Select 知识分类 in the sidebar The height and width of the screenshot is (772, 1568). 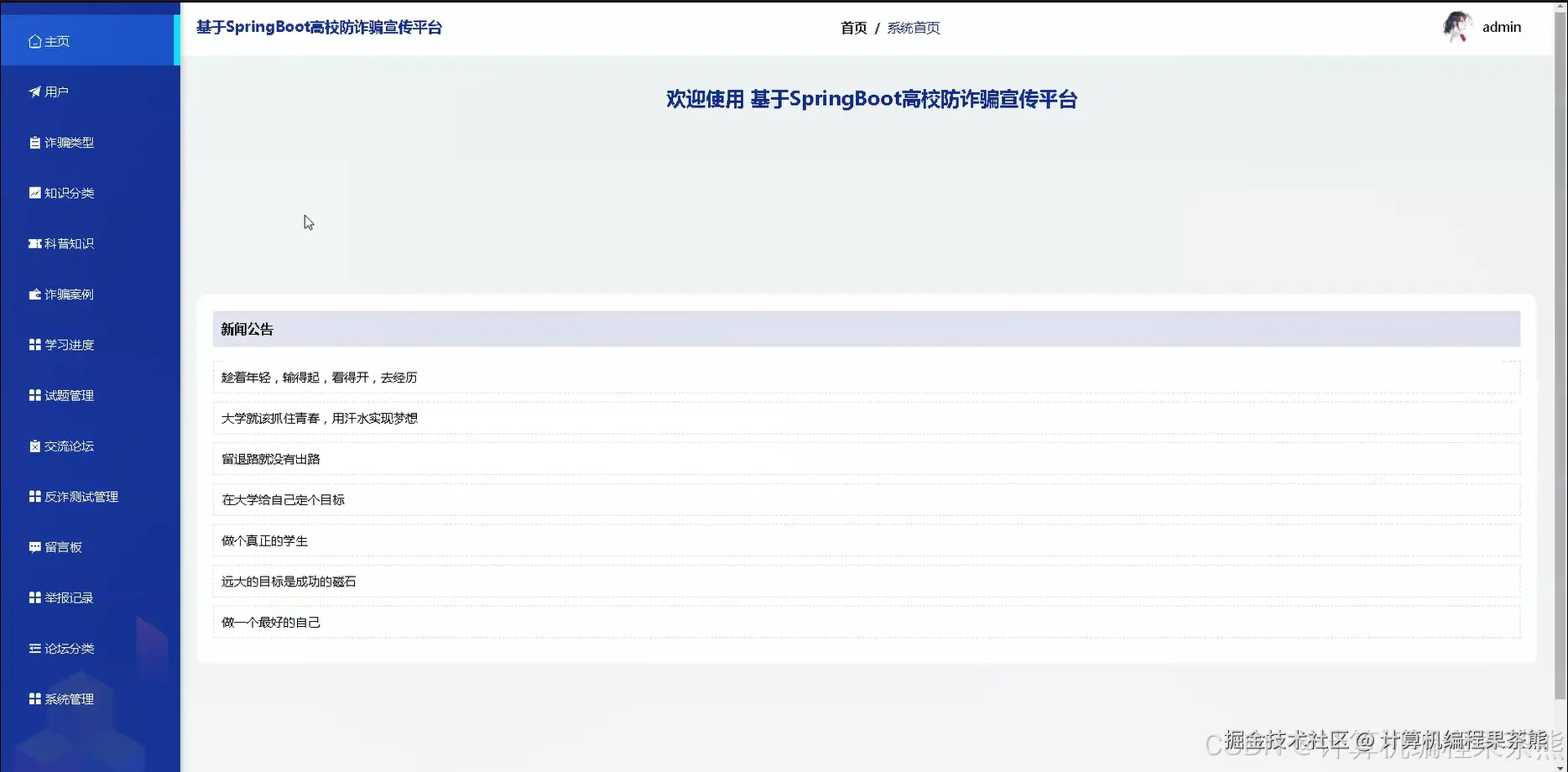(x=90, y=193)
